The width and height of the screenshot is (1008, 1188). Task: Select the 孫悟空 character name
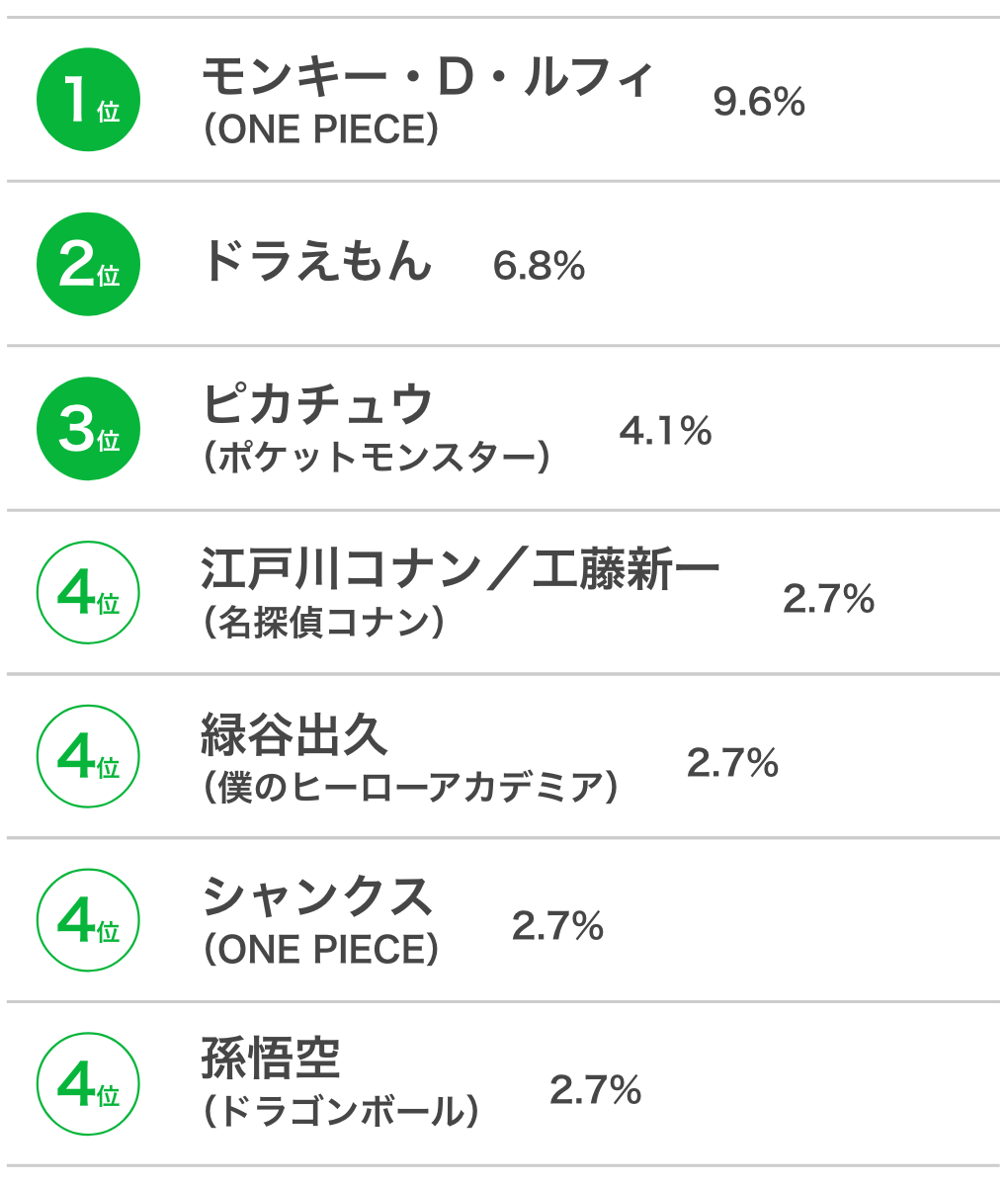click(x=271, y=1061)
